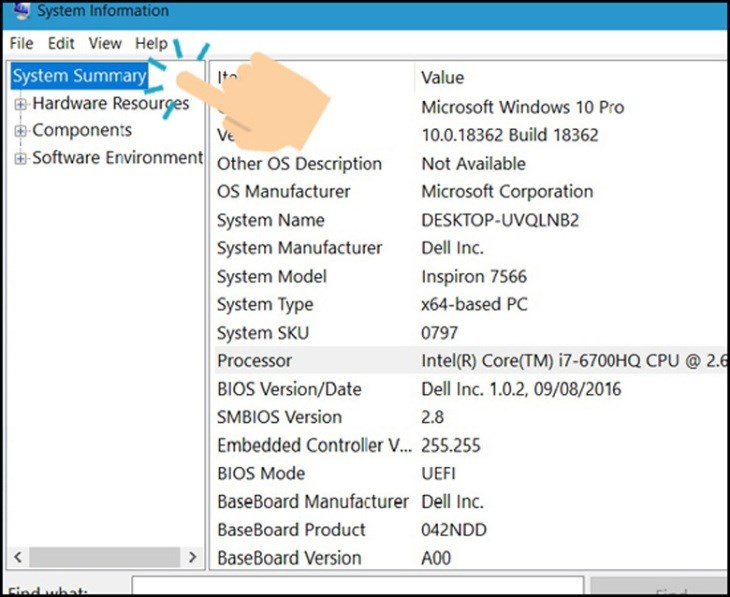The image size is (730, 597).
Task: Click tree pane left scroll arrow
Action: (18, 556)
